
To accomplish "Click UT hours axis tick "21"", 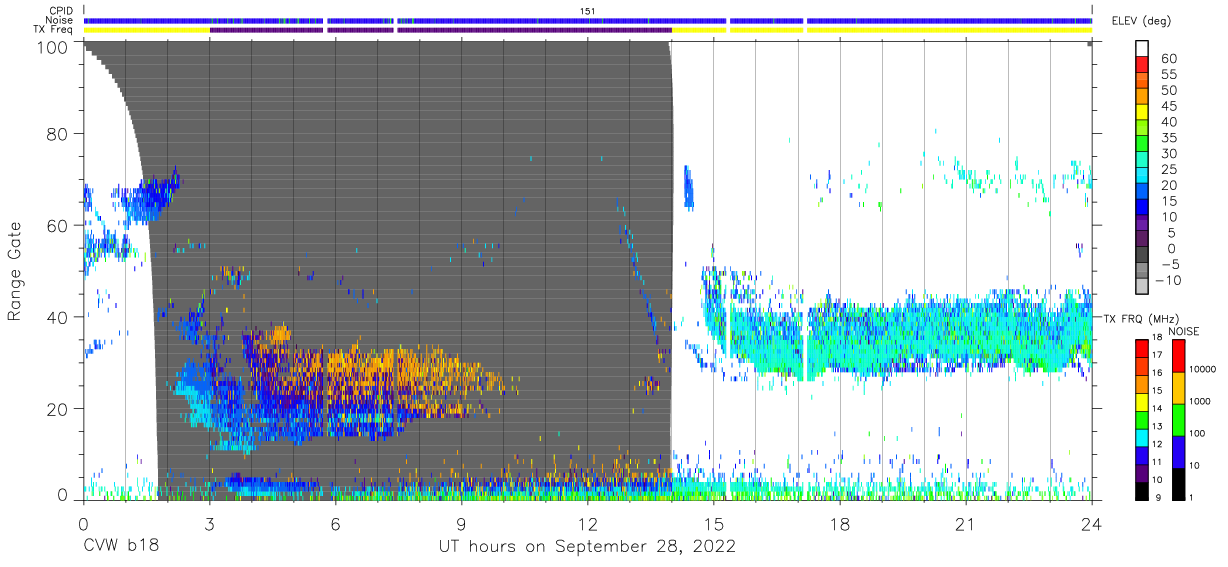I will [x=965, y=524].
